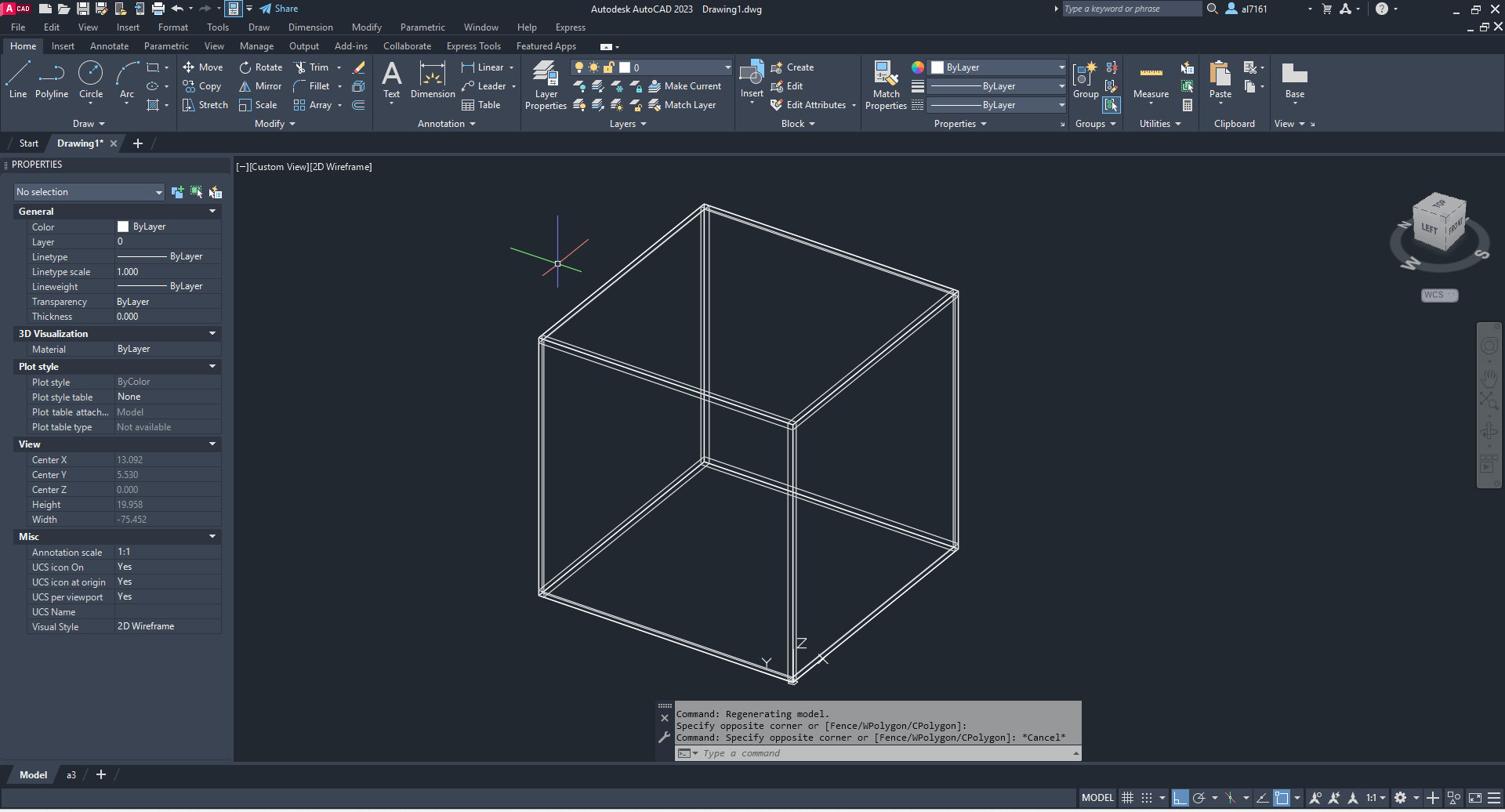Click the Trim tool
This screenshot has height=812, width=1505.
[312, 67]
